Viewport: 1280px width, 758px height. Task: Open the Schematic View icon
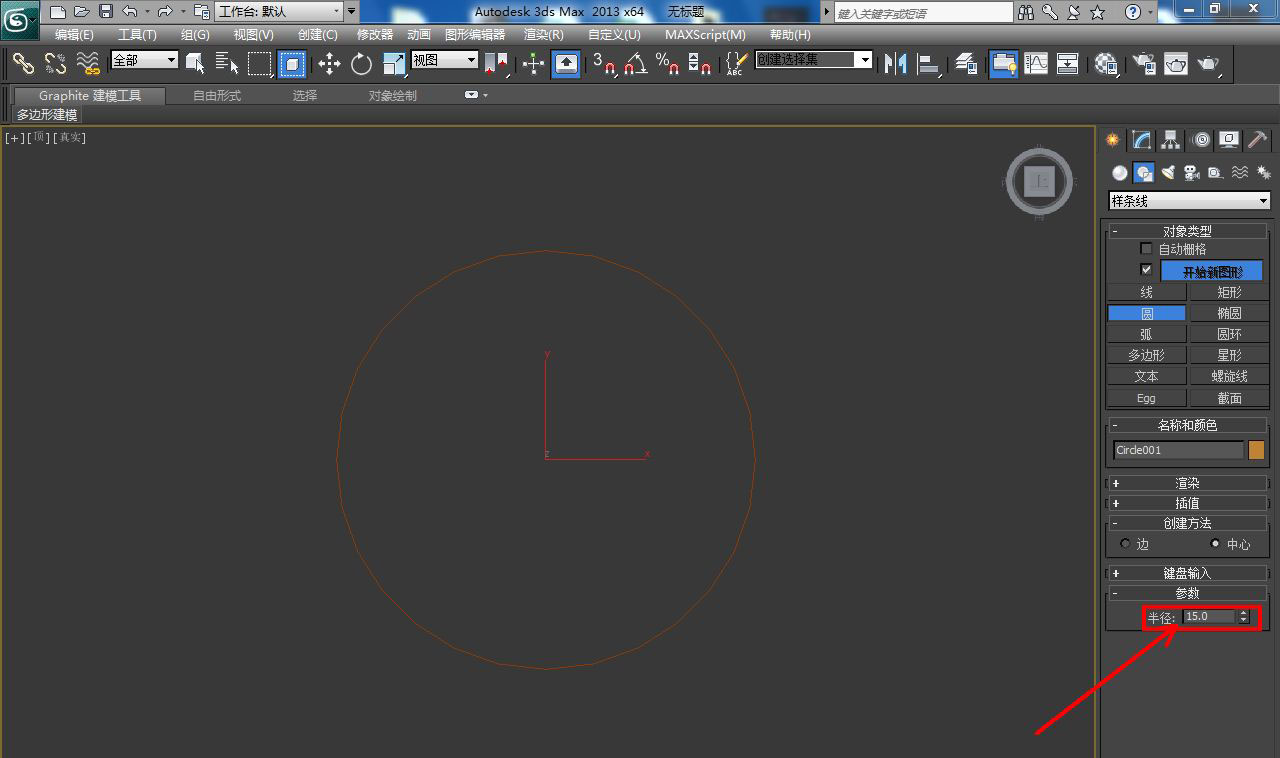(x=1068, y=63)
